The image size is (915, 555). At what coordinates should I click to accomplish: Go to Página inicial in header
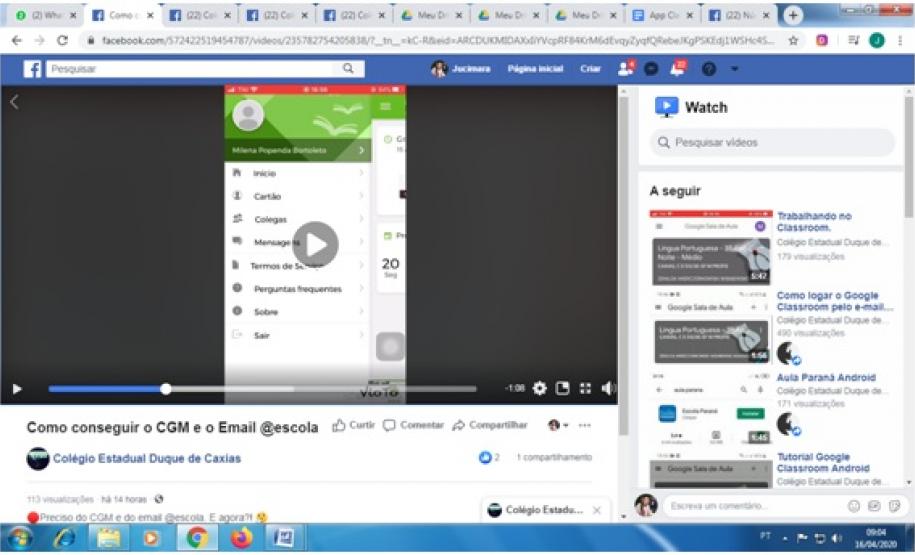point(536,69)
